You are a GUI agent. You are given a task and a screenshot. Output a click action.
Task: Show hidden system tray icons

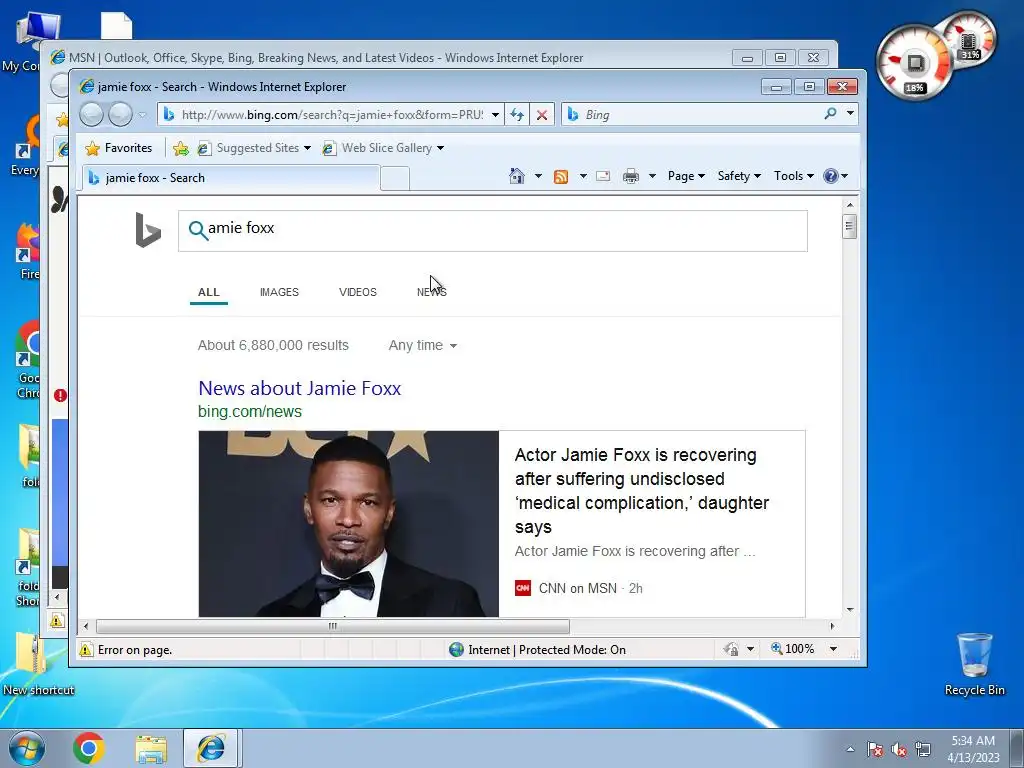(850, 750)
